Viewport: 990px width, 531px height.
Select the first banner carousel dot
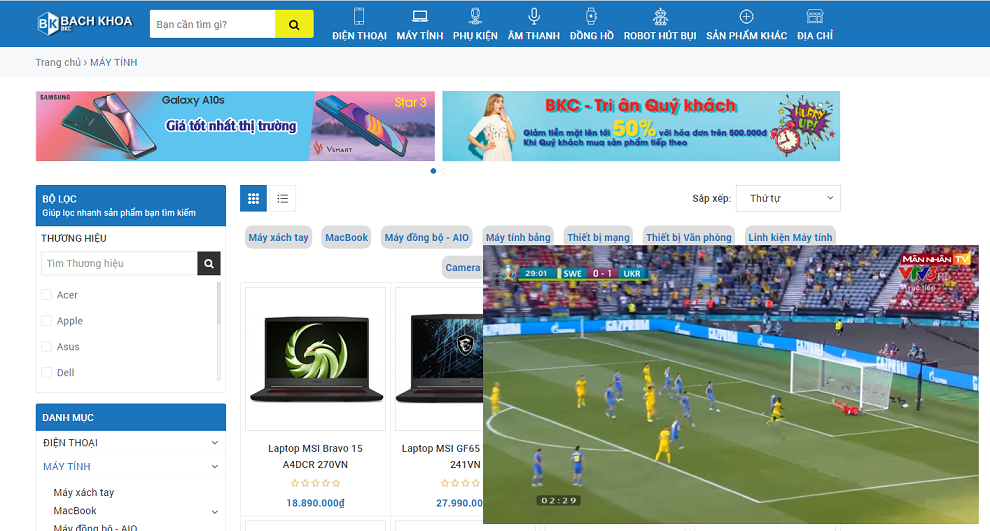pyautogui.click(x=433, y=171)
